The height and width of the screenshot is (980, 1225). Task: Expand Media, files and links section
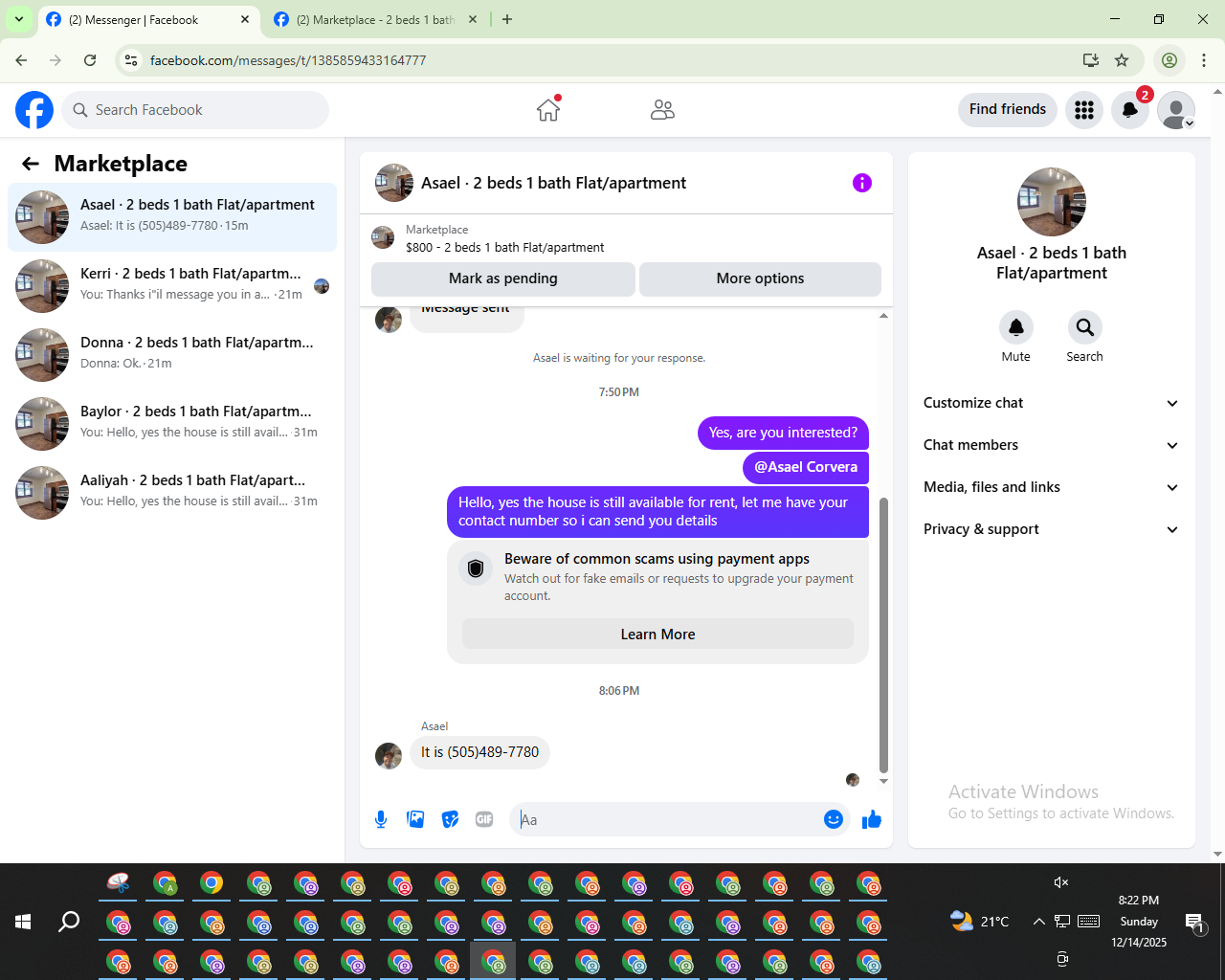click(1052, 487)
